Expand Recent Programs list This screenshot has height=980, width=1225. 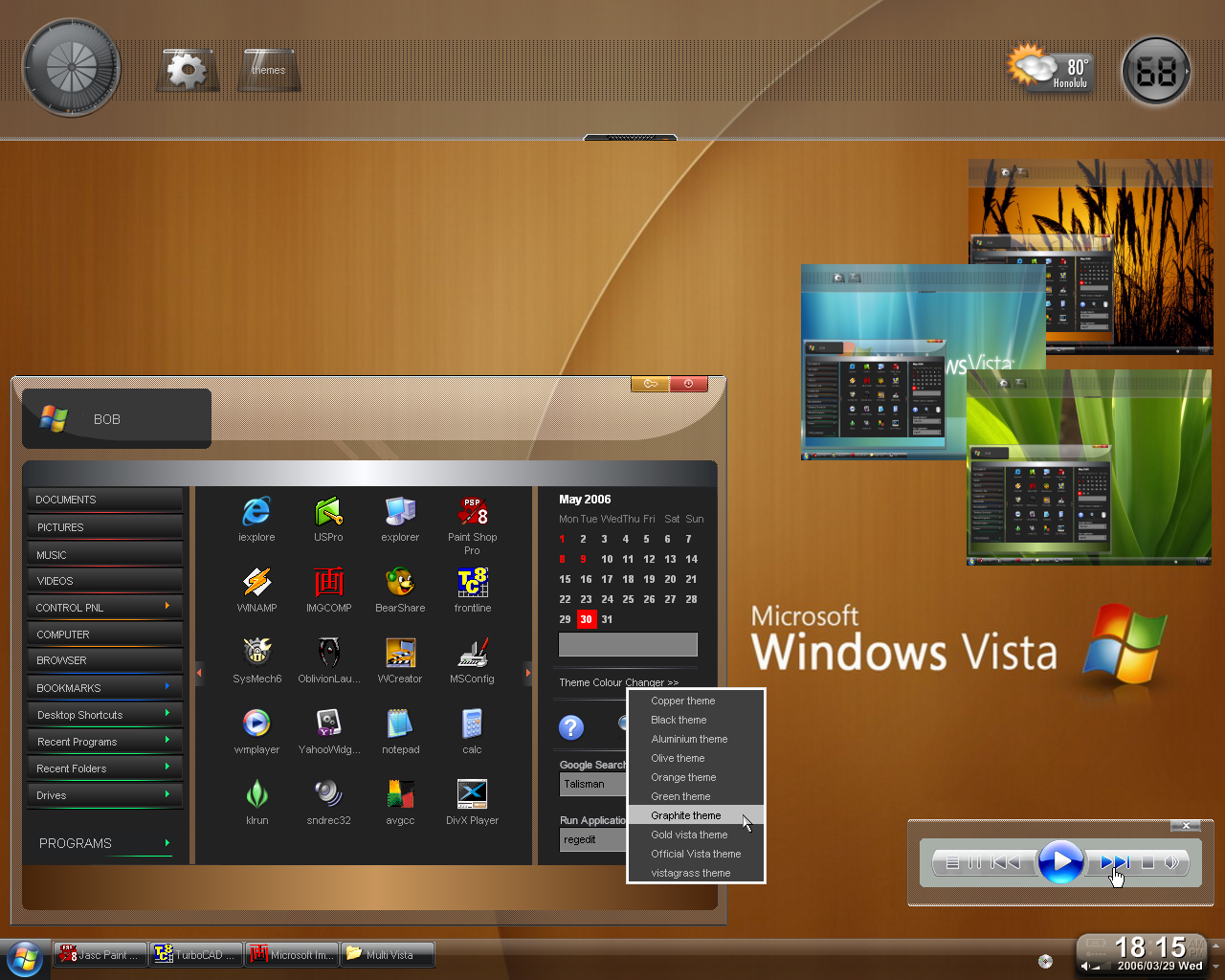coord(104,741)
